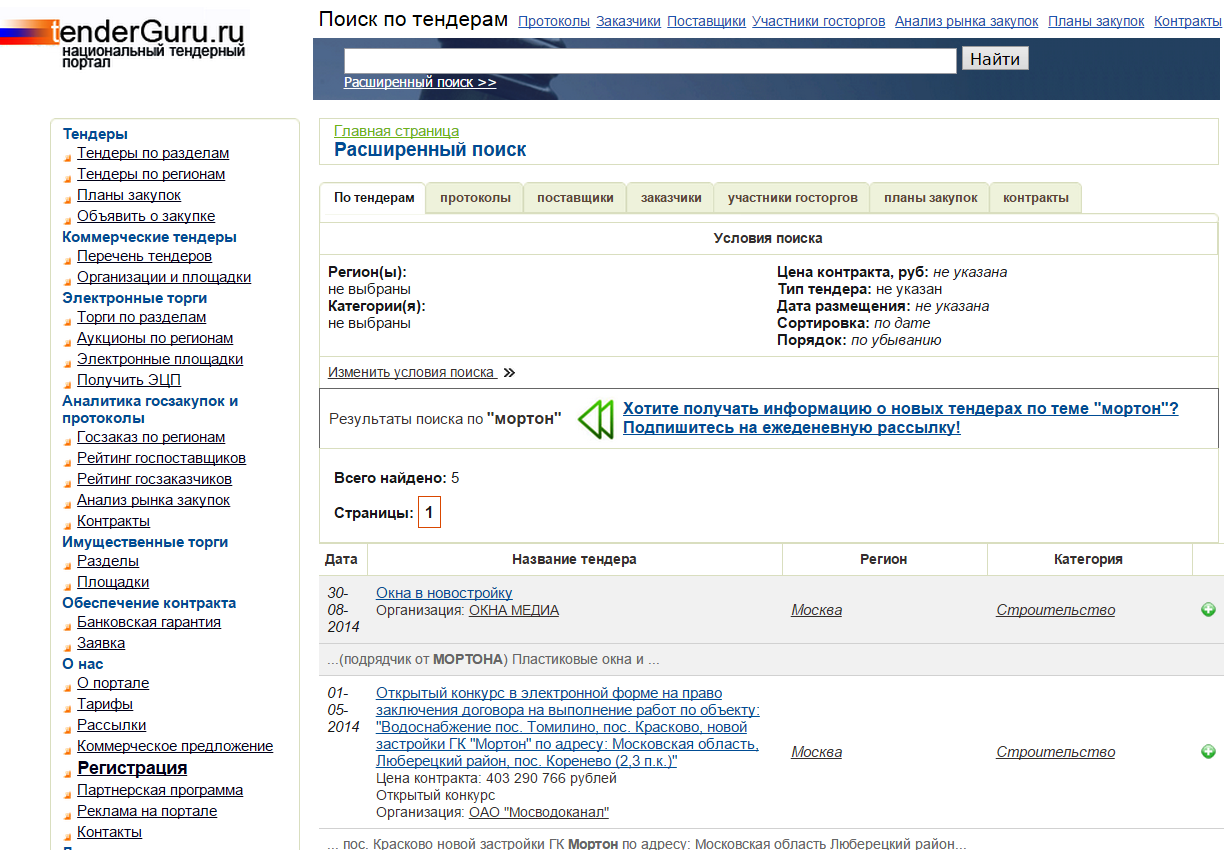Open О портале in sidebar

113,683
